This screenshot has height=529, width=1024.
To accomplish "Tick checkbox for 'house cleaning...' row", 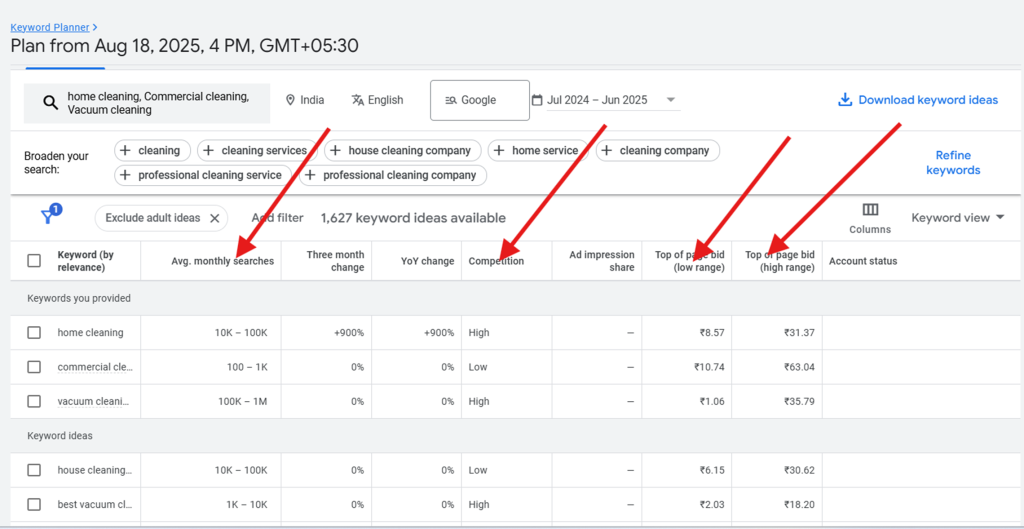I will point(34,470).
